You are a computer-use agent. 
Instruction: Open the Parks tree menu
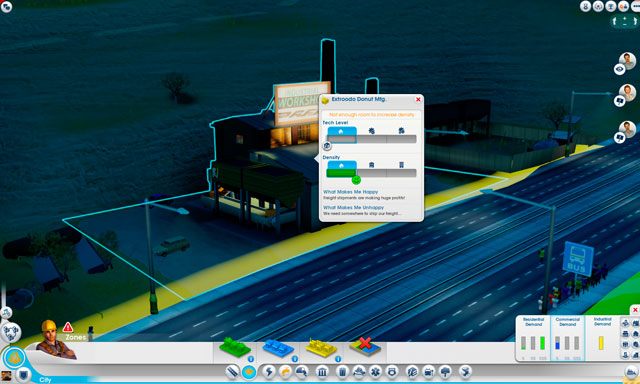pos(445,372)
